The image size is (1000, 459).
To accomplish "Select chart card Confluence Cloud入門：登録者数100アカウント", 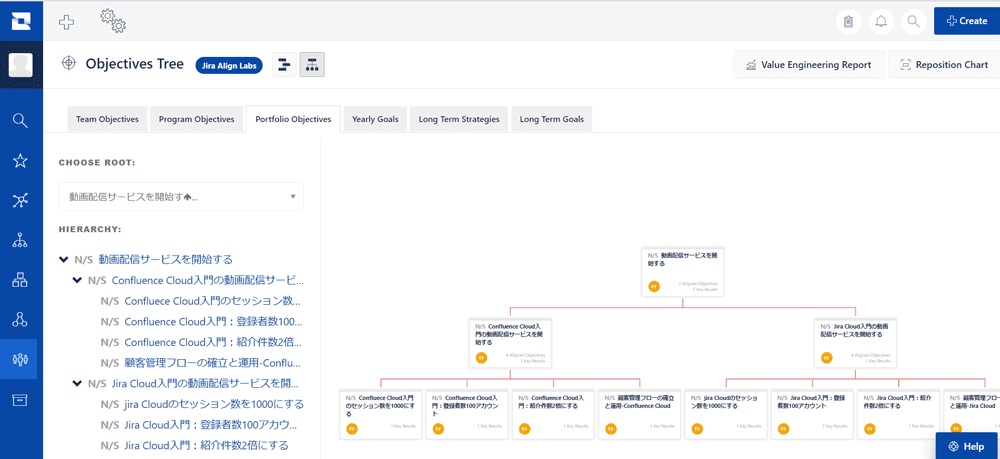I will [x=467, y=414].
